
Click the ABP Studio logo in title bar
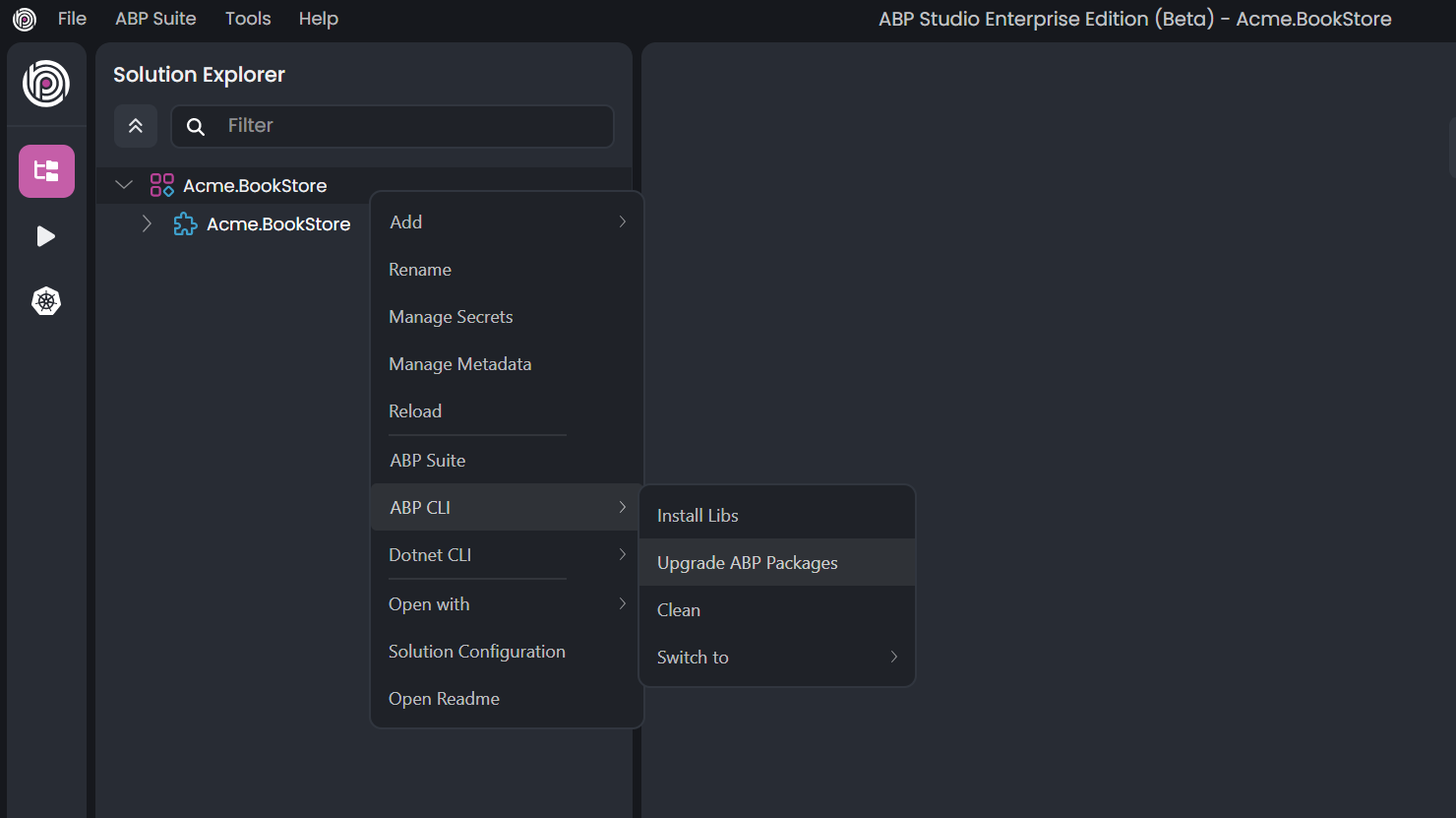pos(25,19)
